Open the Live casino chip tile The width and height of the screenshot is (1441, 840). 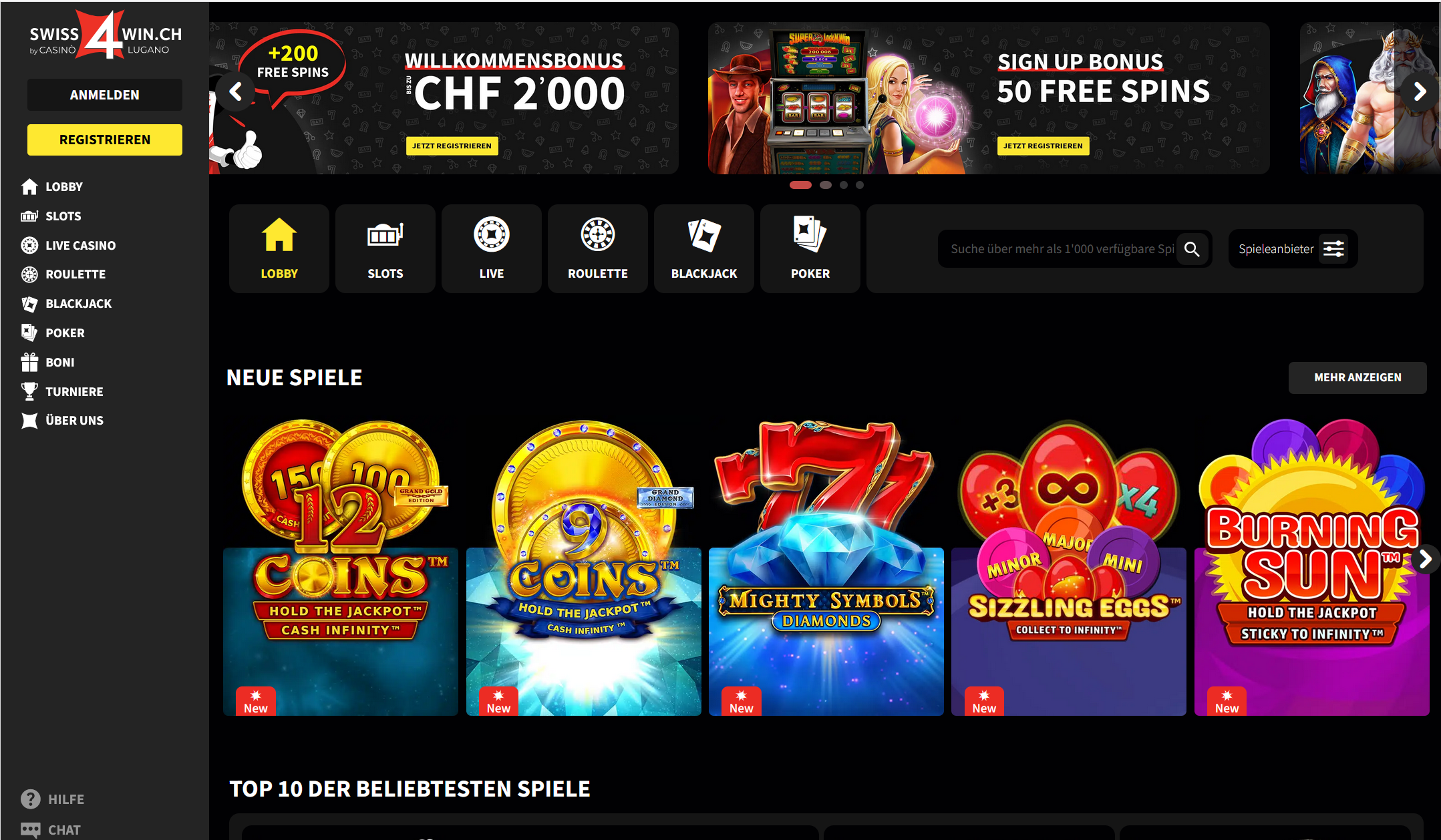[492, 248]
